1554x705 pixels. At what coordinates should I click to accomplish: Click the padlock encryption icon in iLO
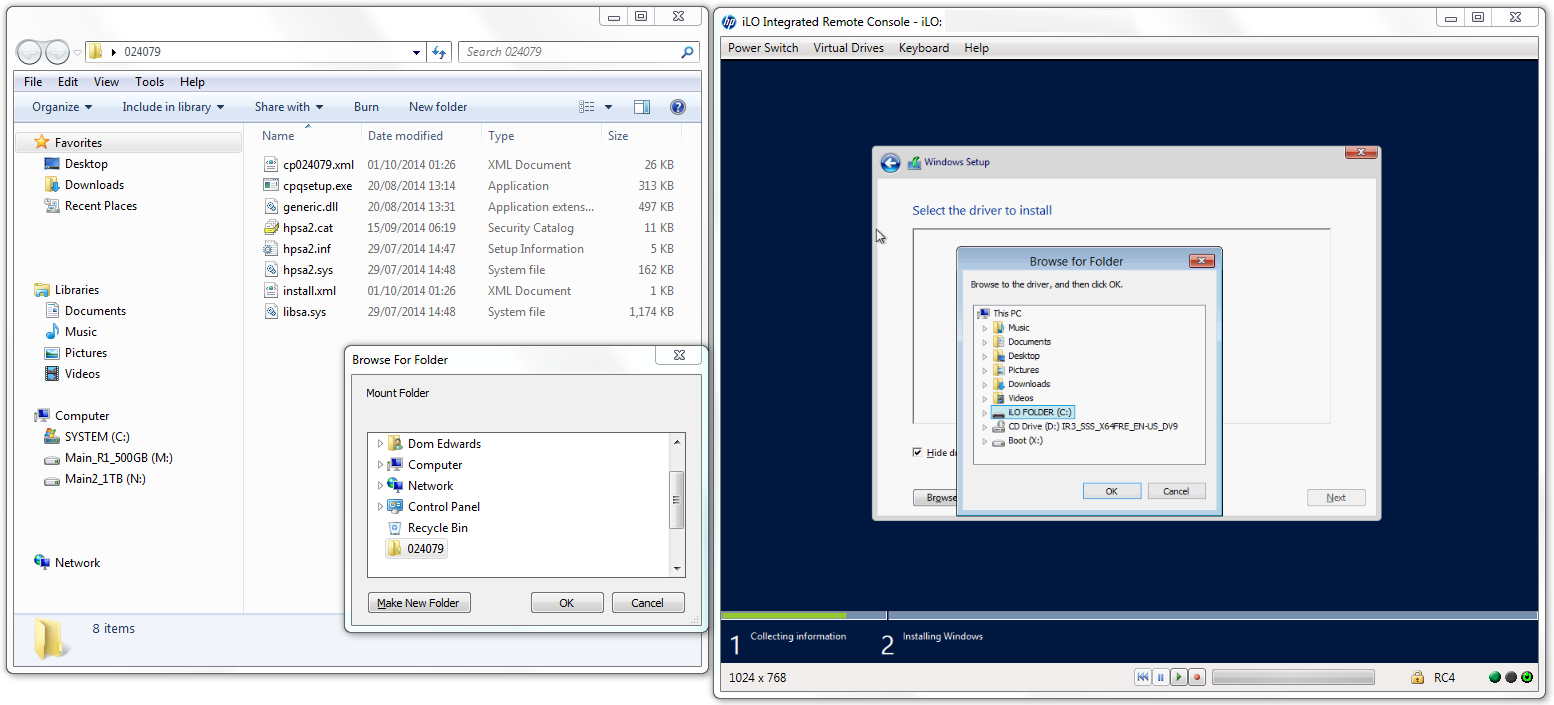(1417, 677)
